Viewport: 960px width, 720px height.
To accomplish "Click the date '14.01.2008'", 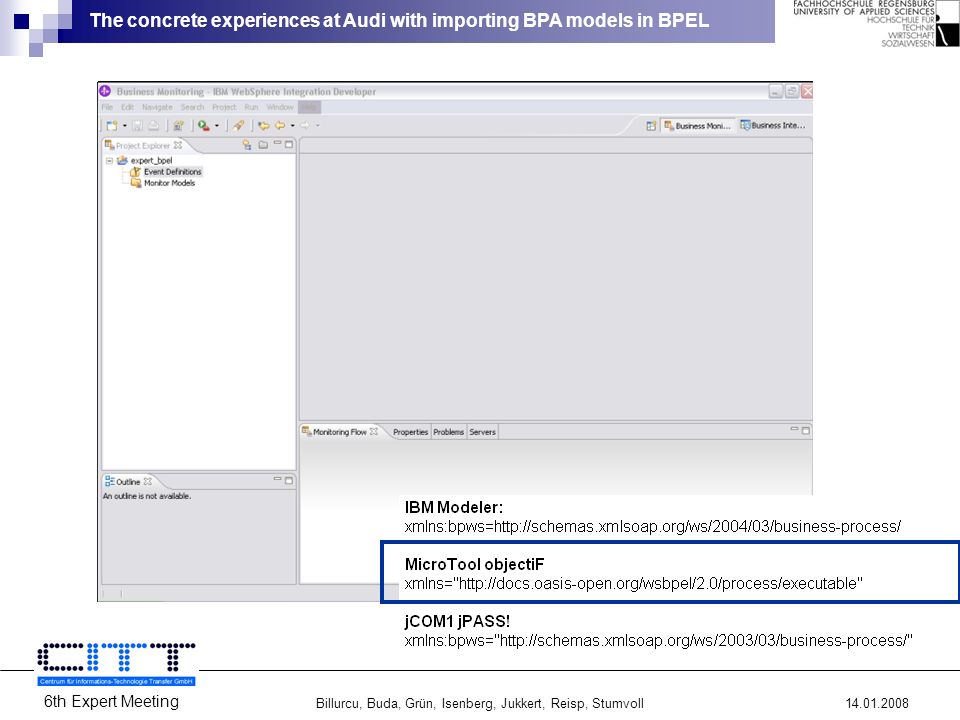I will pos(877,703).
